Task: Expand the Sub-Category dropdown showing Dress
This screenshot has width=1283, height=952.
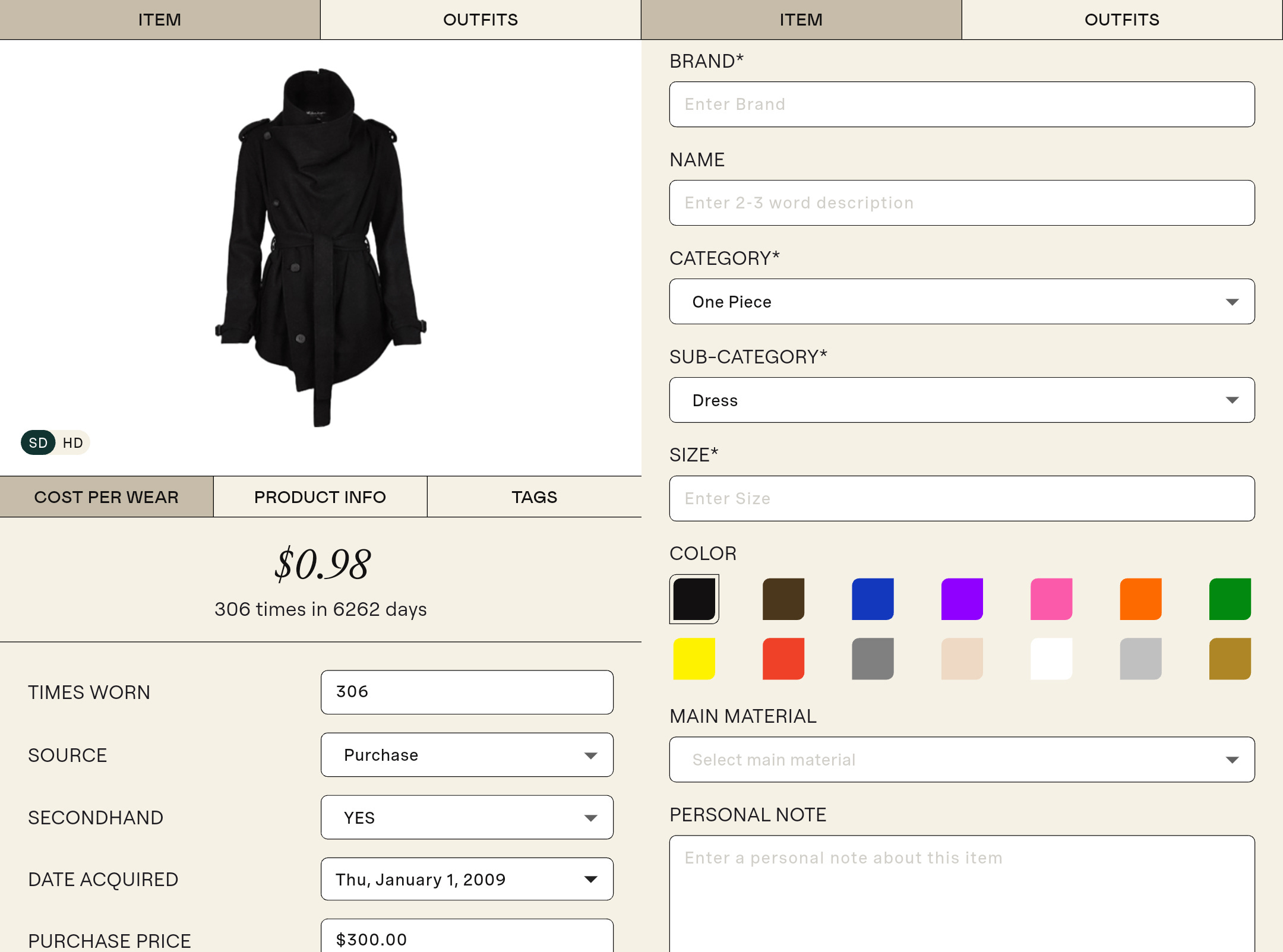Action: 961,400
